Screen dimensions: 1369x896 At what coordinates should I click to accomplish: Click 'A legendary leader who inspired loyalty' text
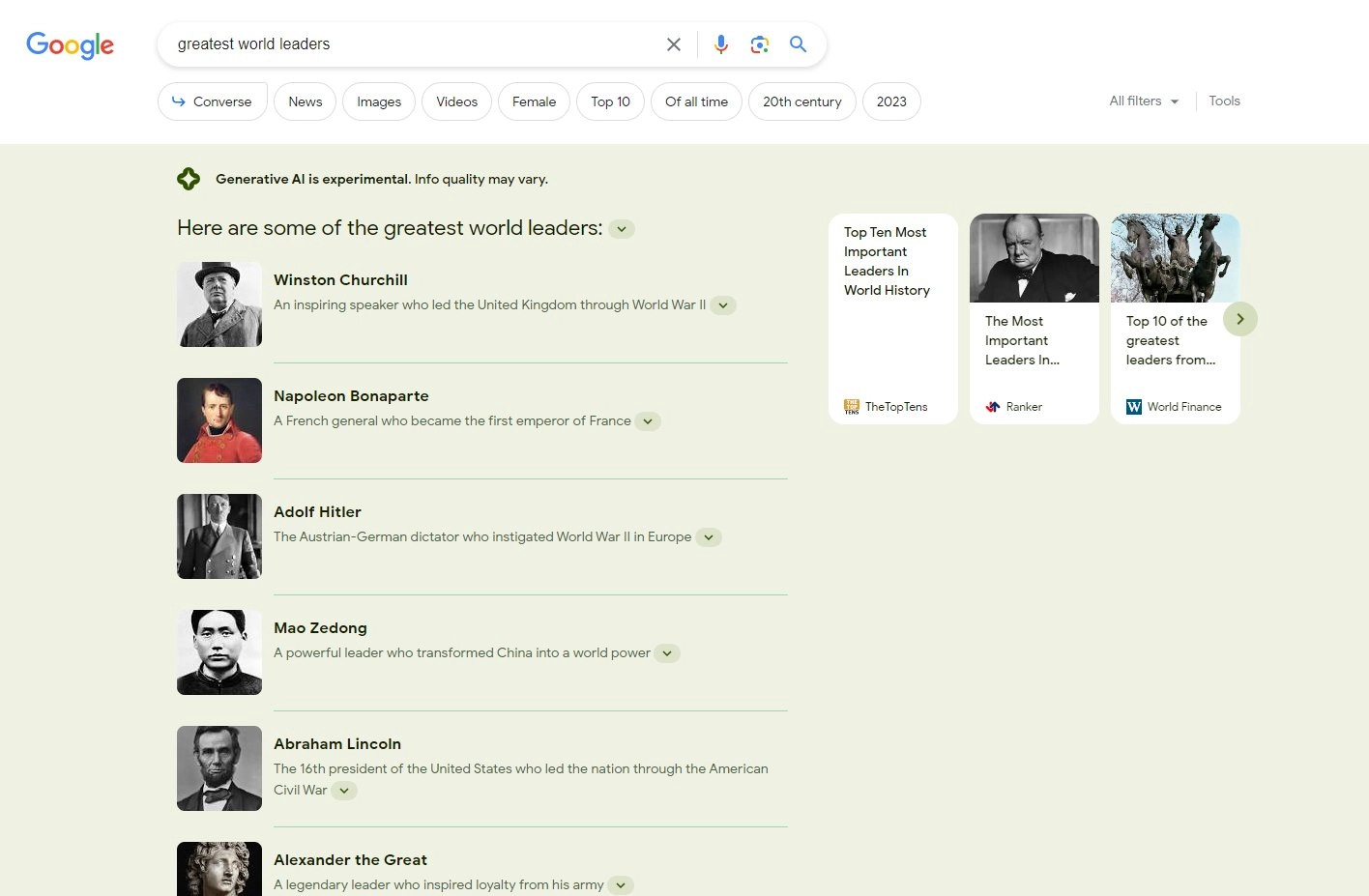(438, 884)
